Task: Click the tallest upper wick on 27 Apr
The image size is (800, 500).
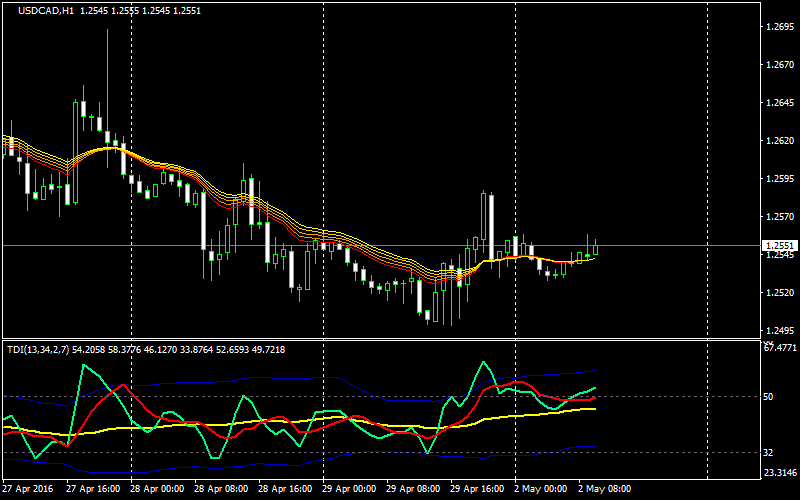Action: pyautogui.click(x=107, y=60)
